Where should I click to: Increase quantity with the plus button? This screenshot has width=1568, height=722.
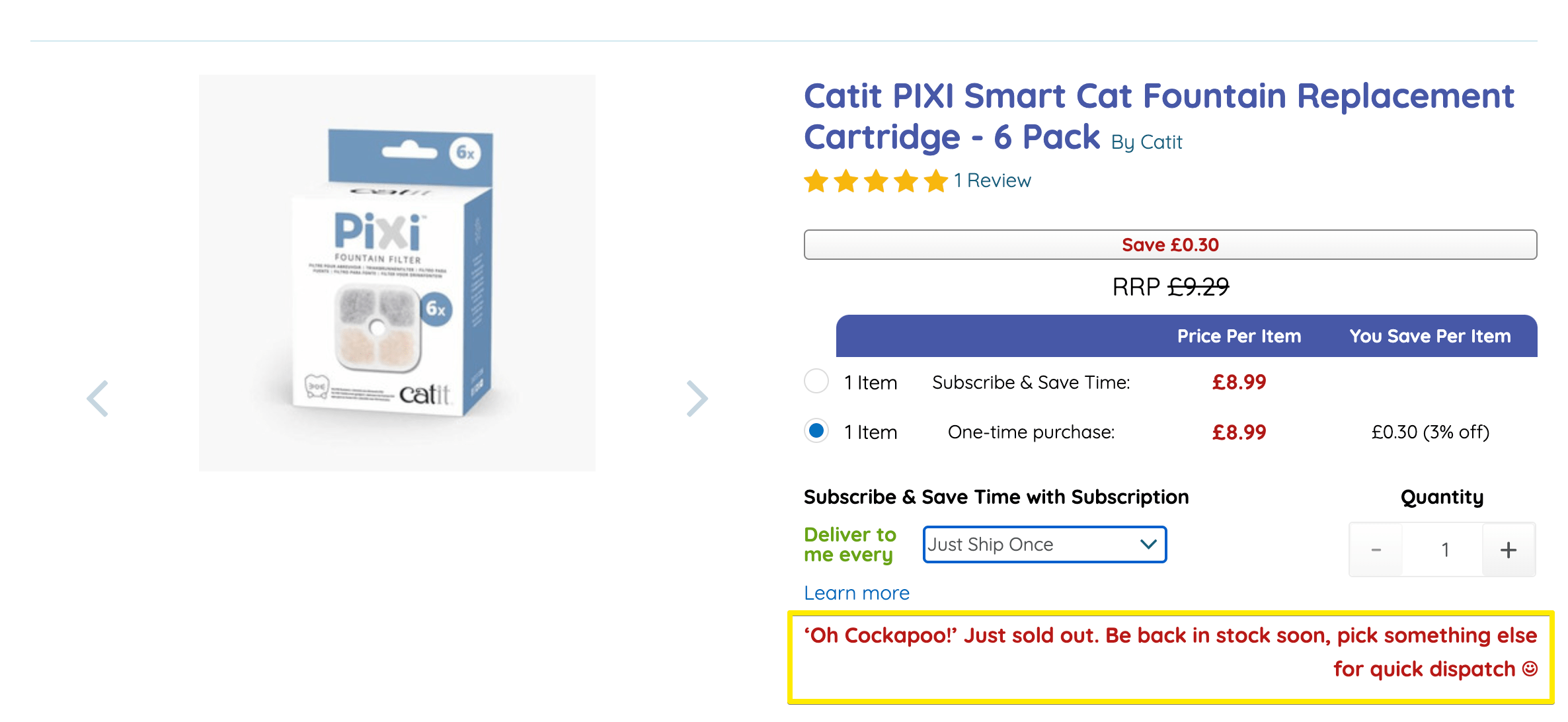click(1508, 550)
